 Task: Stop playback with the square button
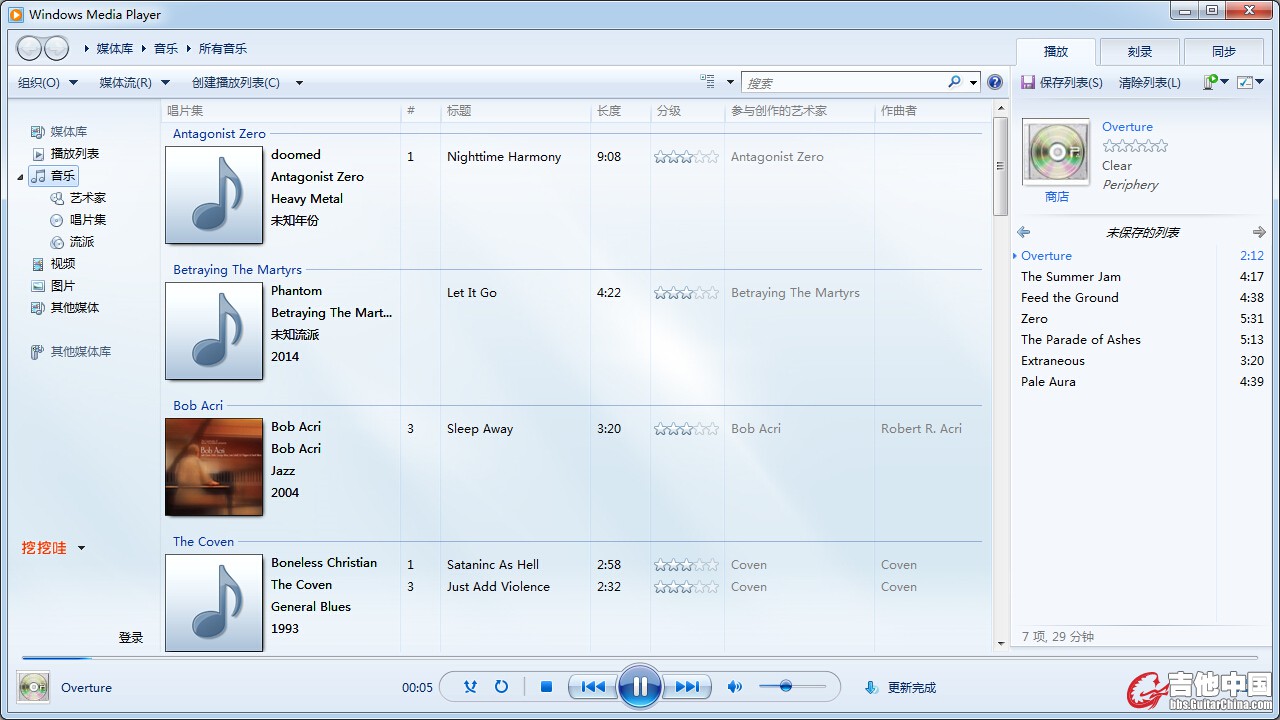tap(546, 687)
